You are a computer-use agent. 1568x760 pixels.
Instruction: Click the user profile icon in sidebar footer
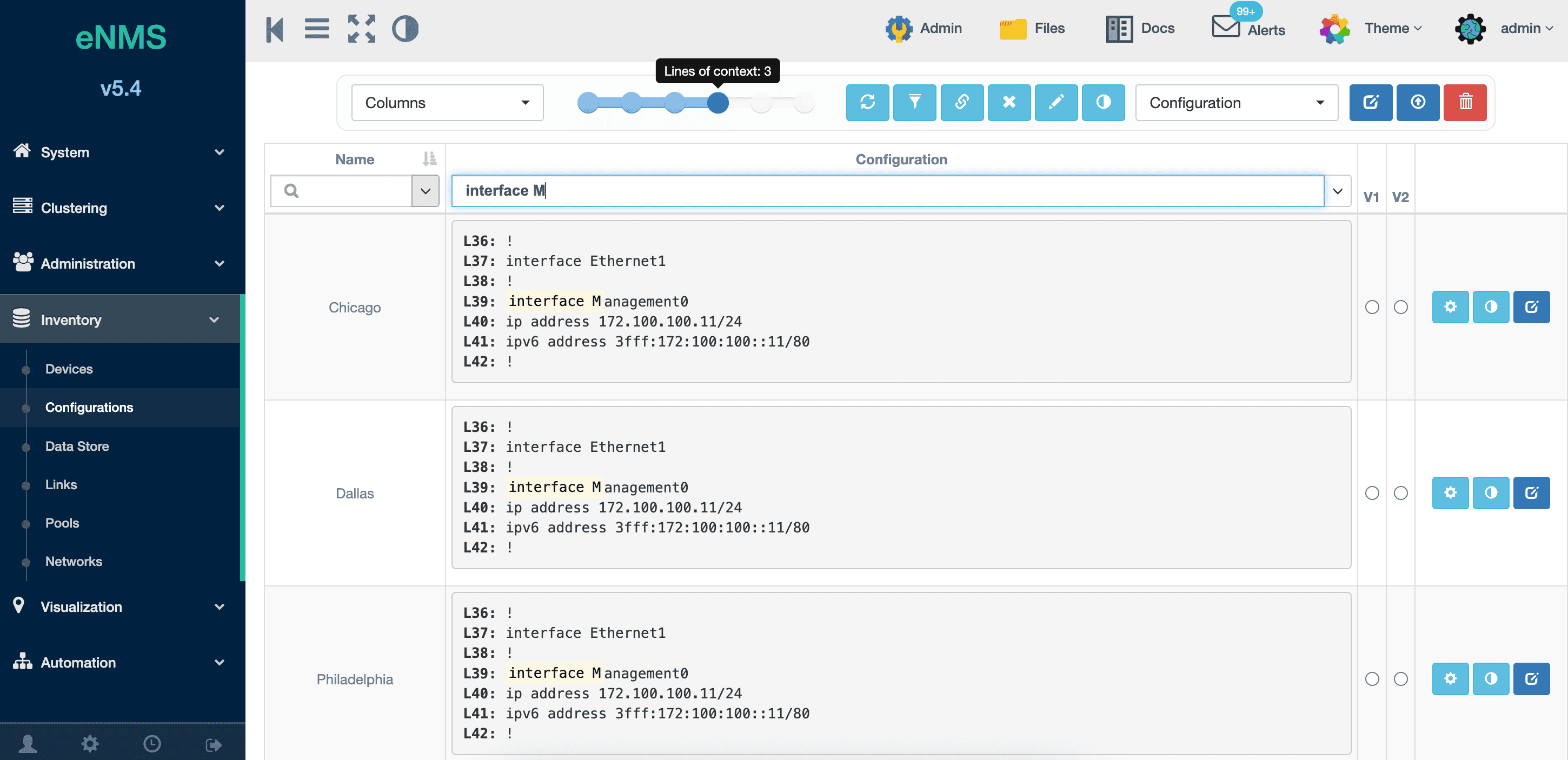click(28, 744)
